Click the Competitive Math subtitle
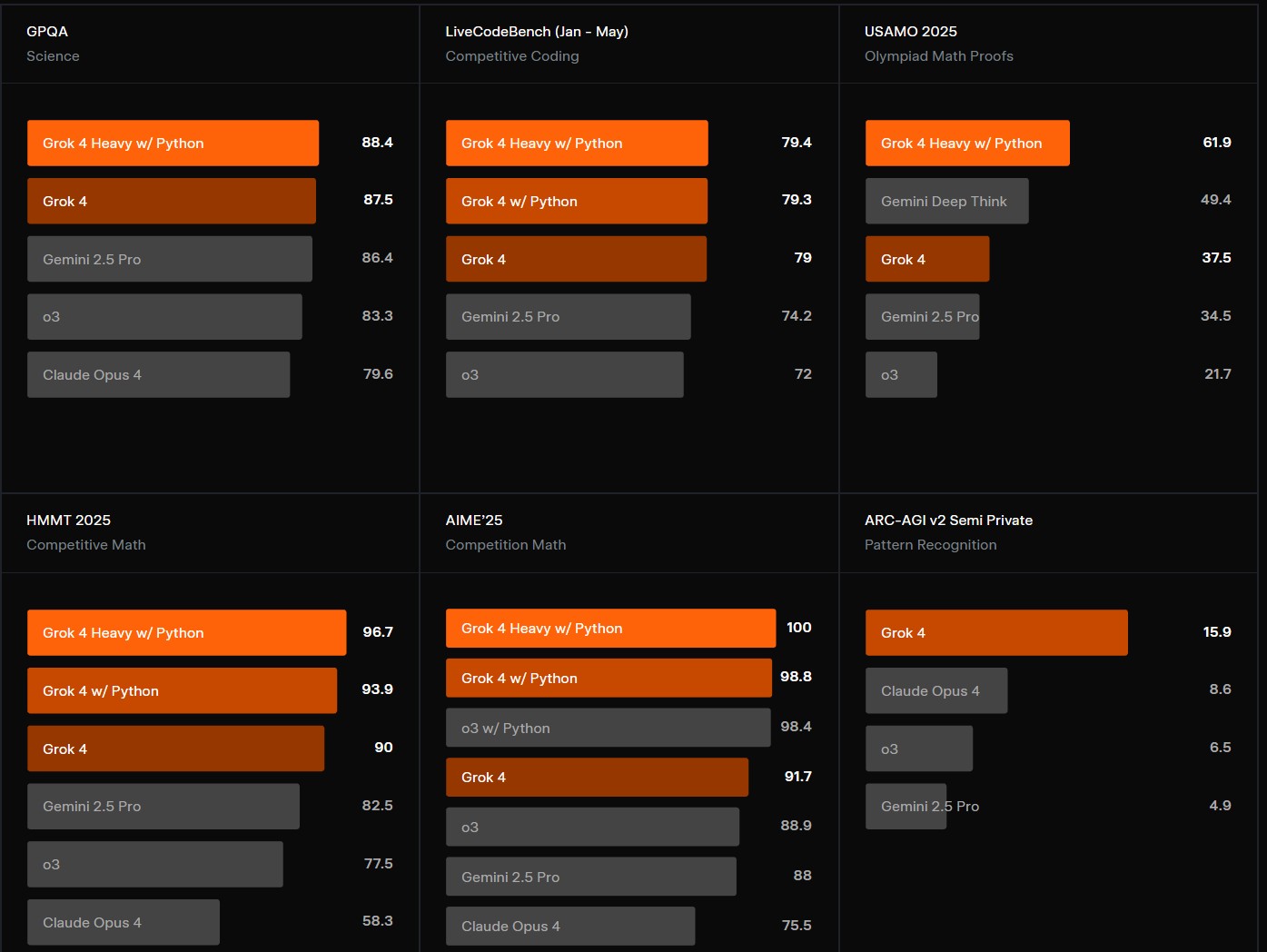 click(86, 545)
